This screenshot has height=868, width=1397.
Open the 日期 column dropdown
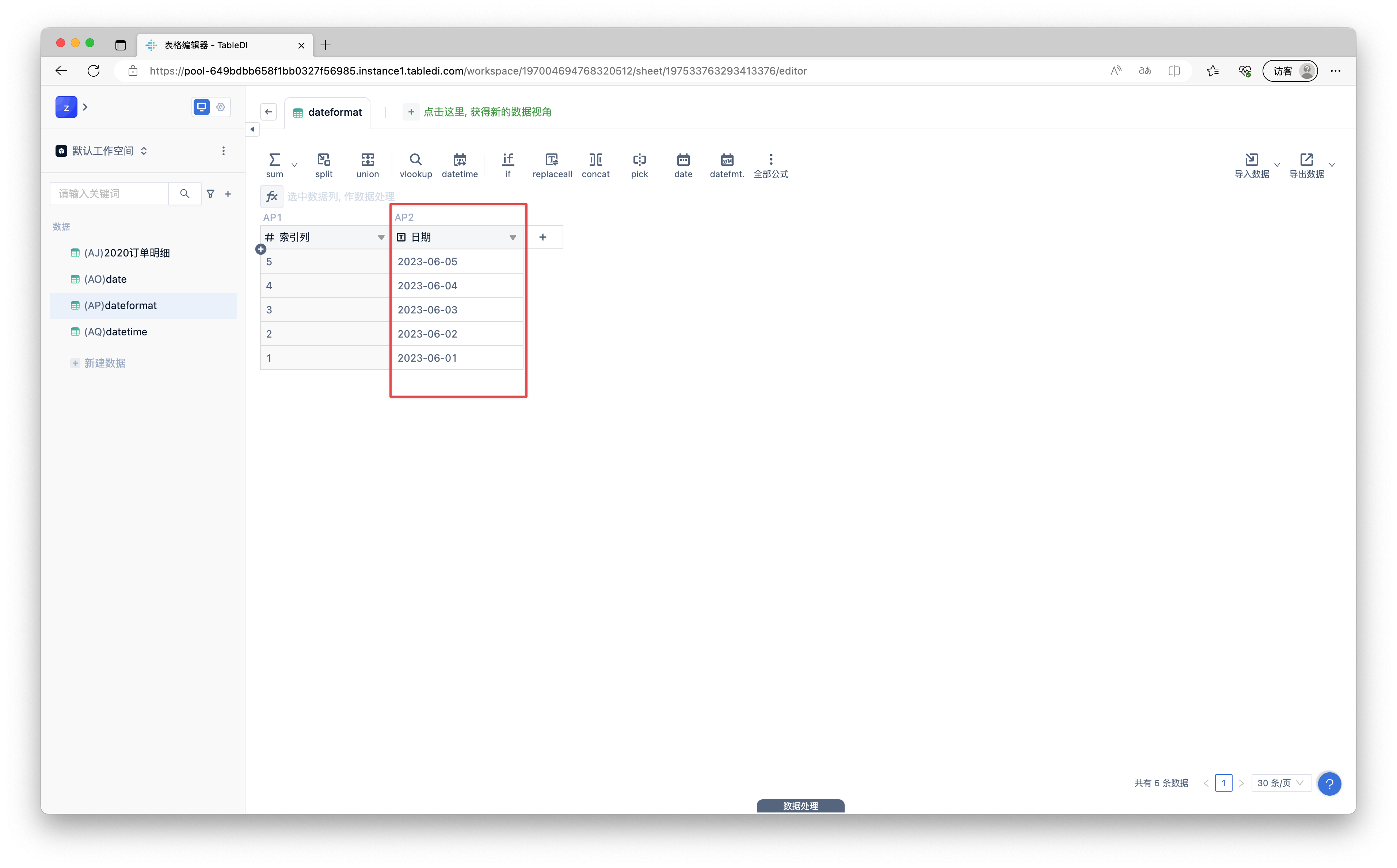coord(513,237)
